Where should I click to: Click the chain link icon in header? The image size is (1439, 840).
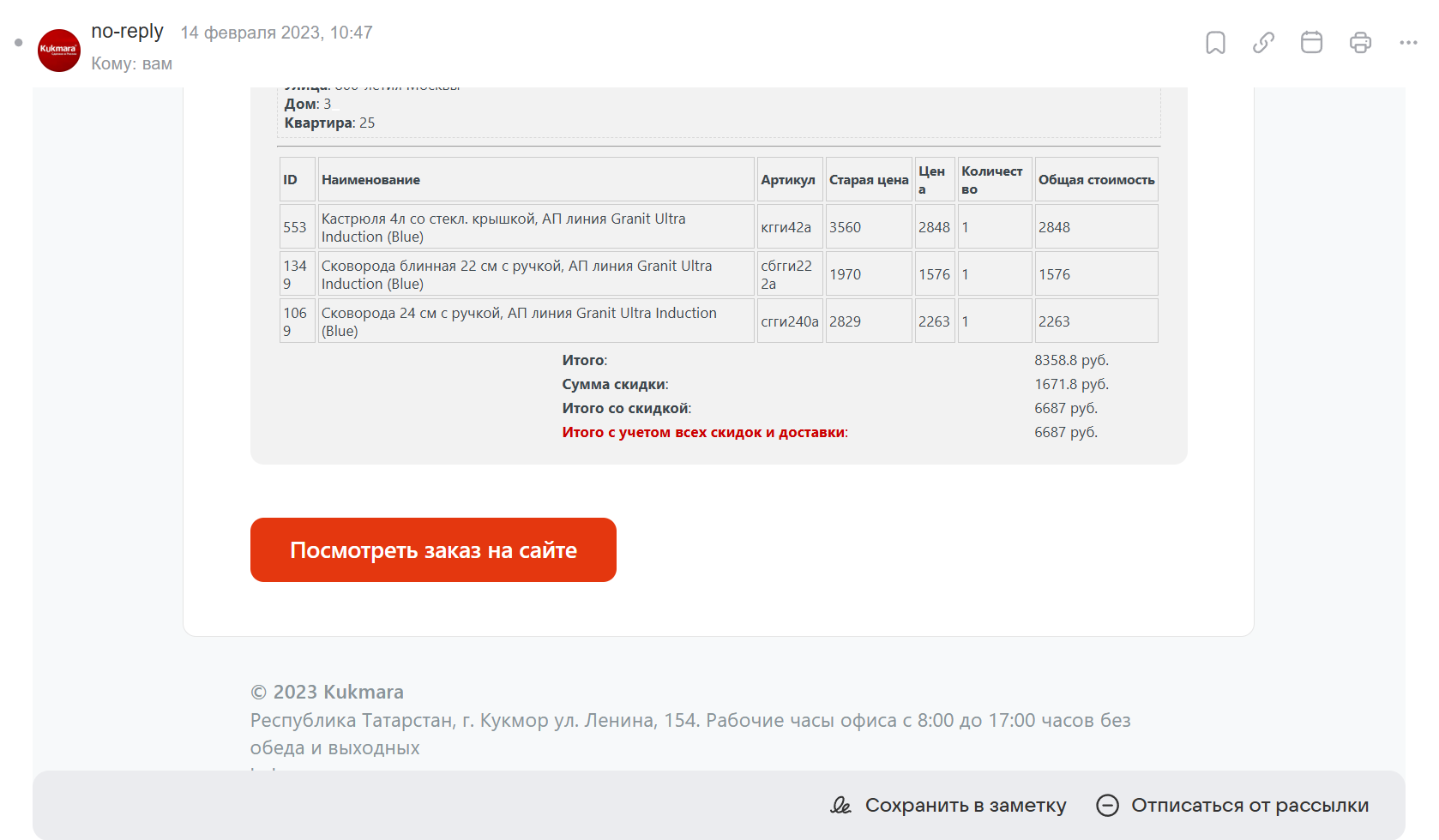(1263, 43)
